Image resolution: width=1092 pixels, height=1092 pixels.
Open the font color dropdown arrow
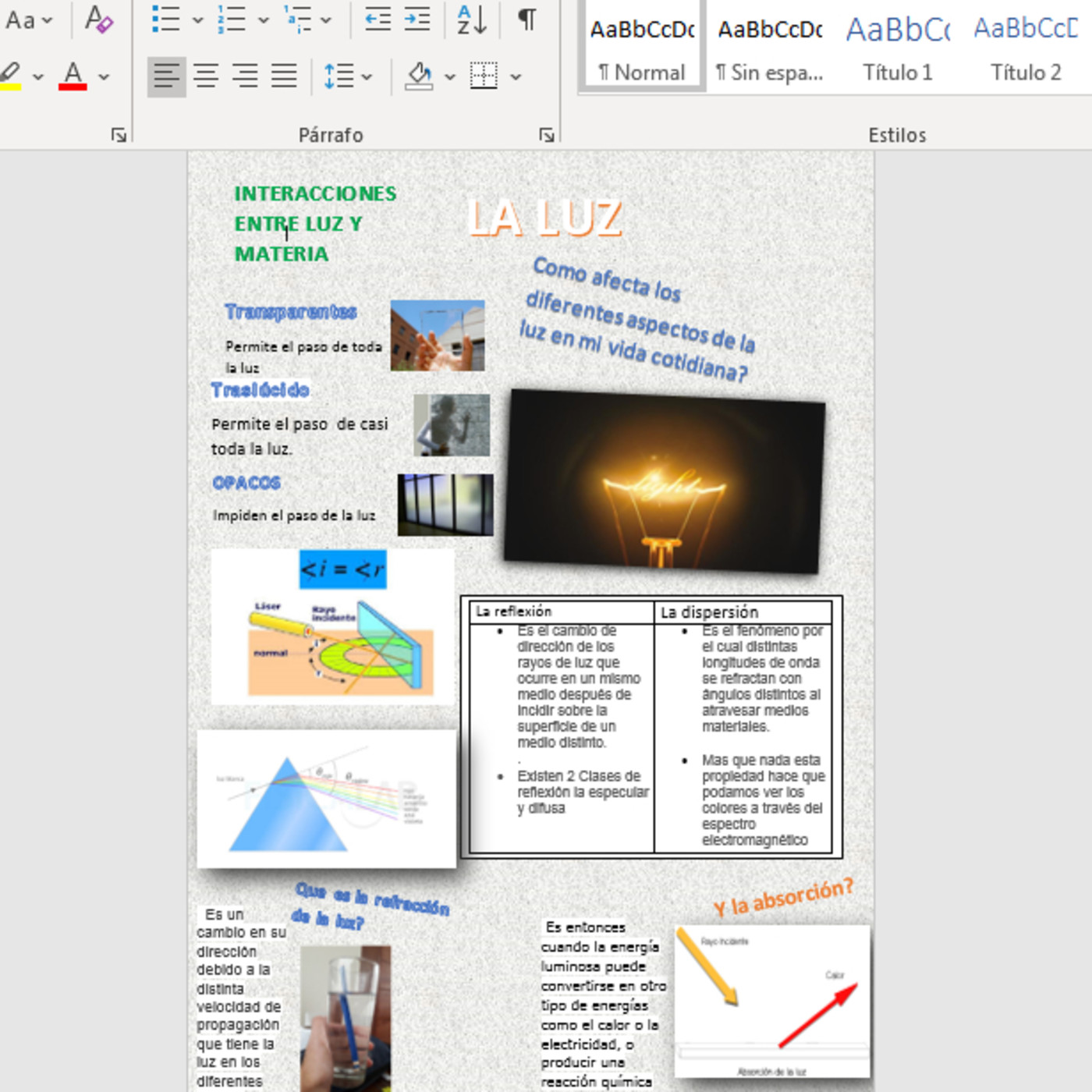tap(104, 76)
